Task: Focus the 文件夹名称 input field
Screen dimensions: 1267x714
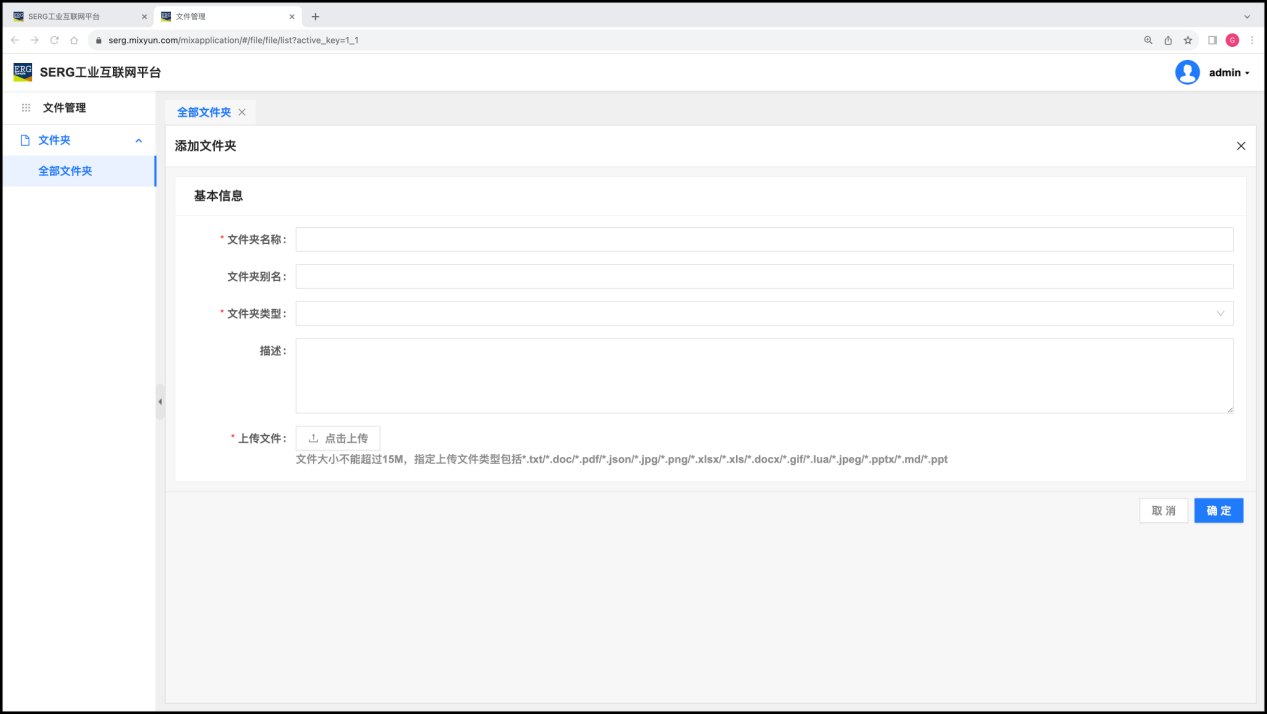Action: coord(764,240)
